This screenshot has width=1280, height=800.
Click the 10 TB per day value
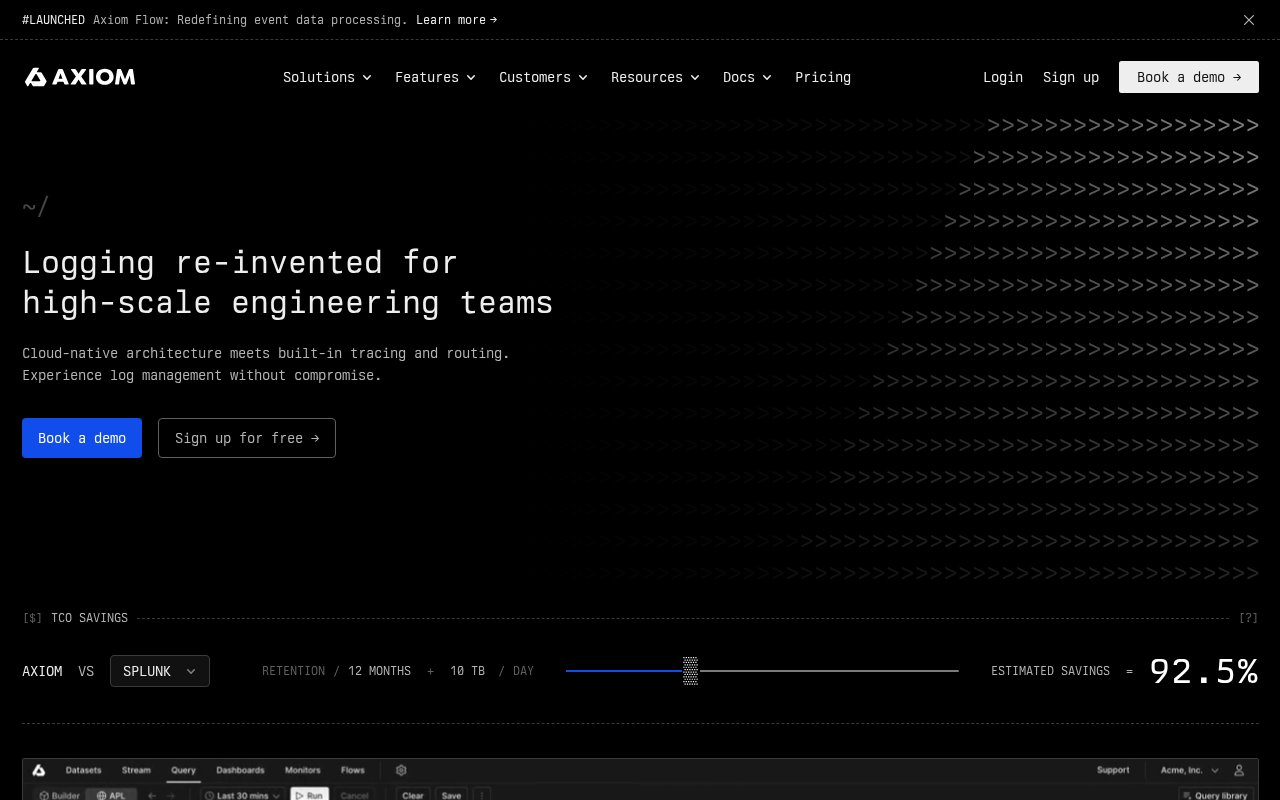pyautogui.click(x=467, y=671)
